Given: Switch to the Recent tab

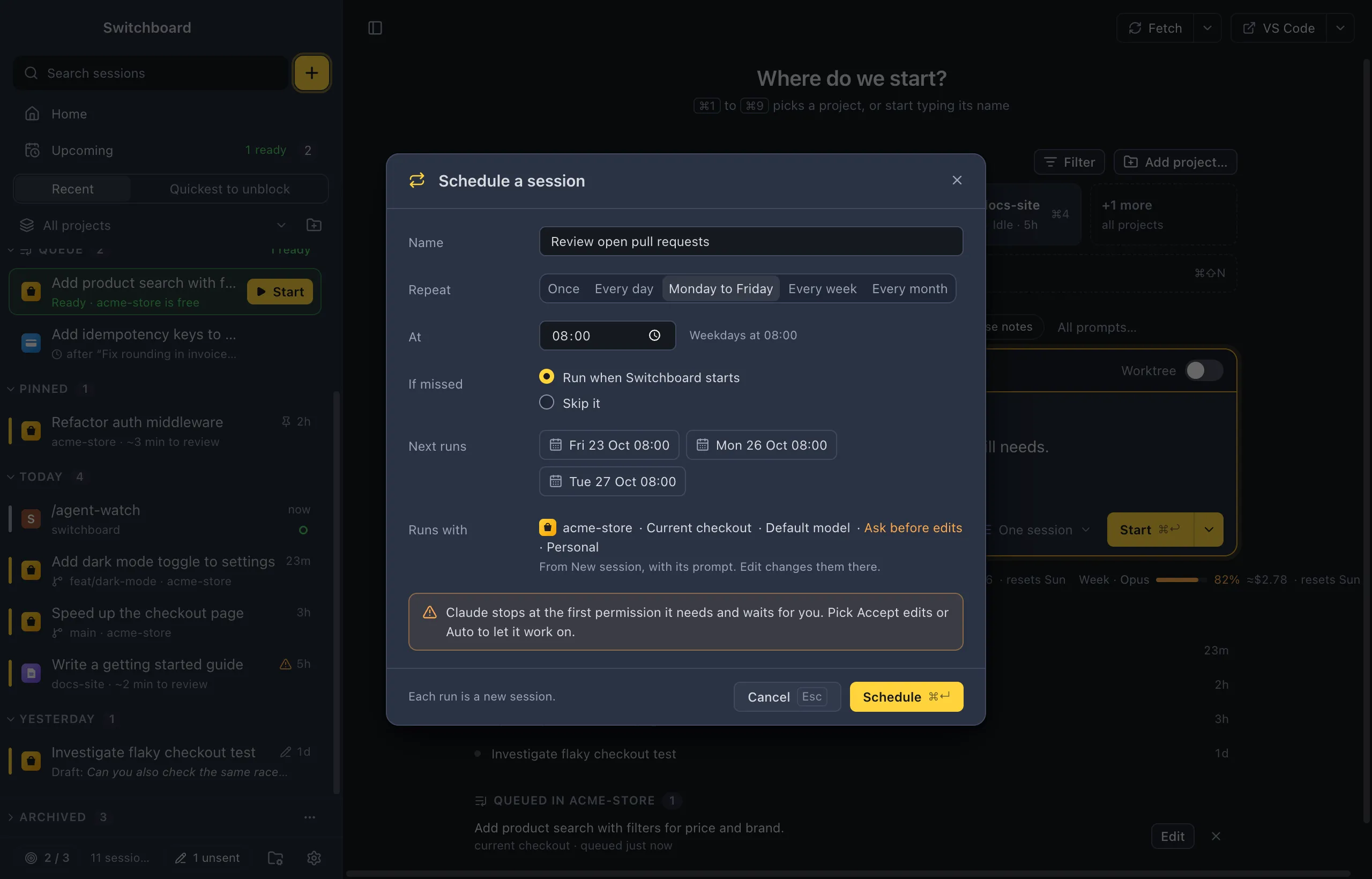Looking at the screenshot, I should click(x=72, y=189).
